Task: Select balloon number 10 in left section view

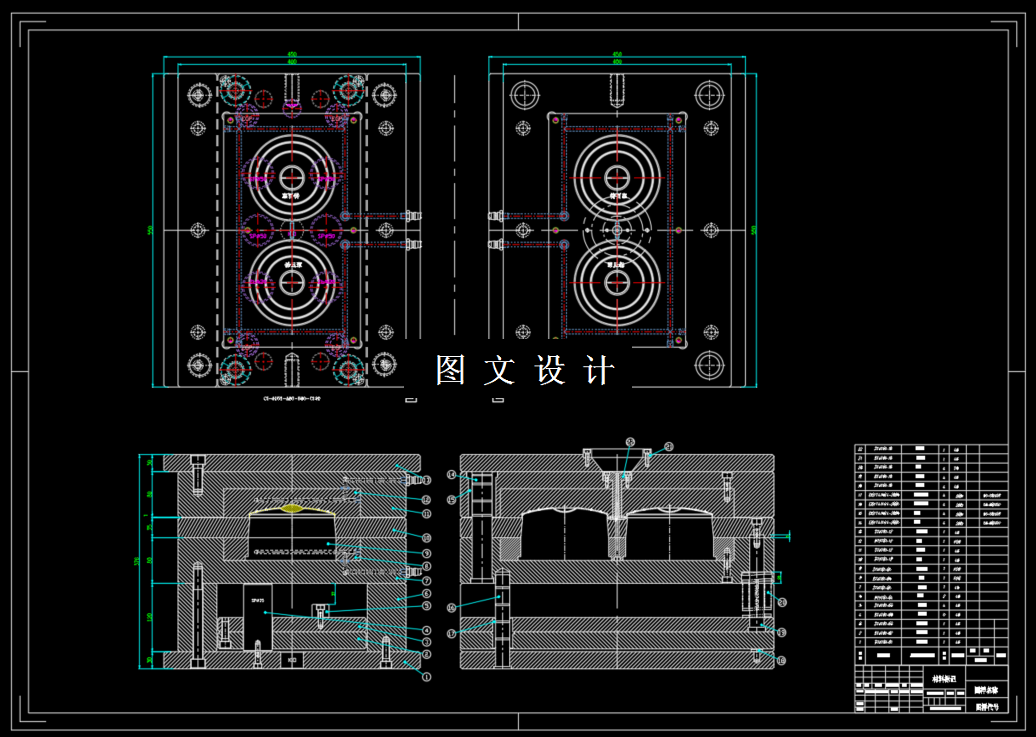Action: click(427, 538)
